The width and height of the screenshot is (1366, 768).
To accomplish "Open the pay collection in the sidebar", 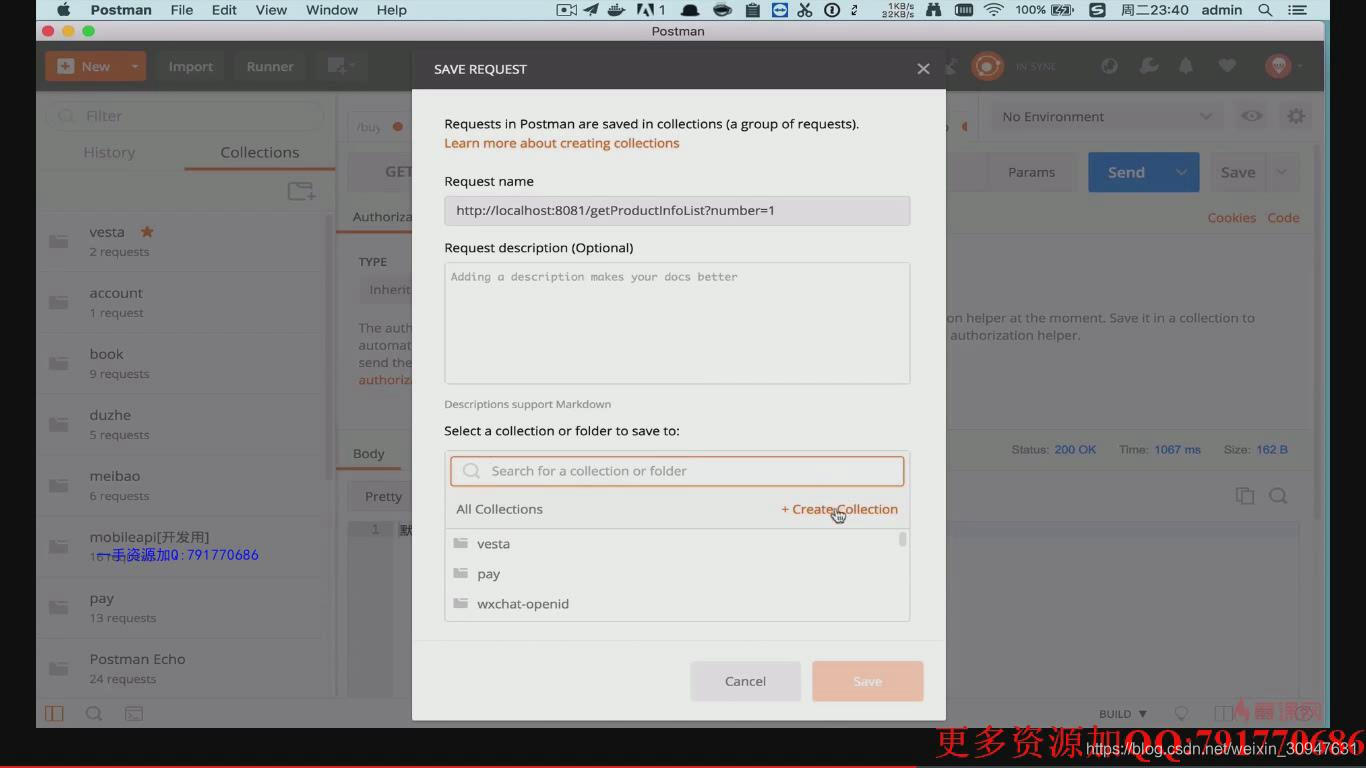I will tap(180, 607).
